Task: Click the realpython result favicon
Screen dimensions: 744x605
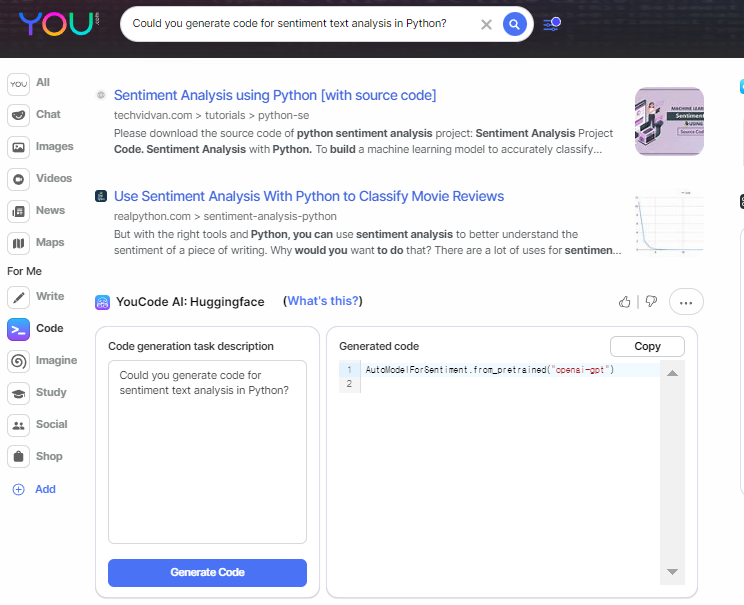Action: click(x=101, y=196)
